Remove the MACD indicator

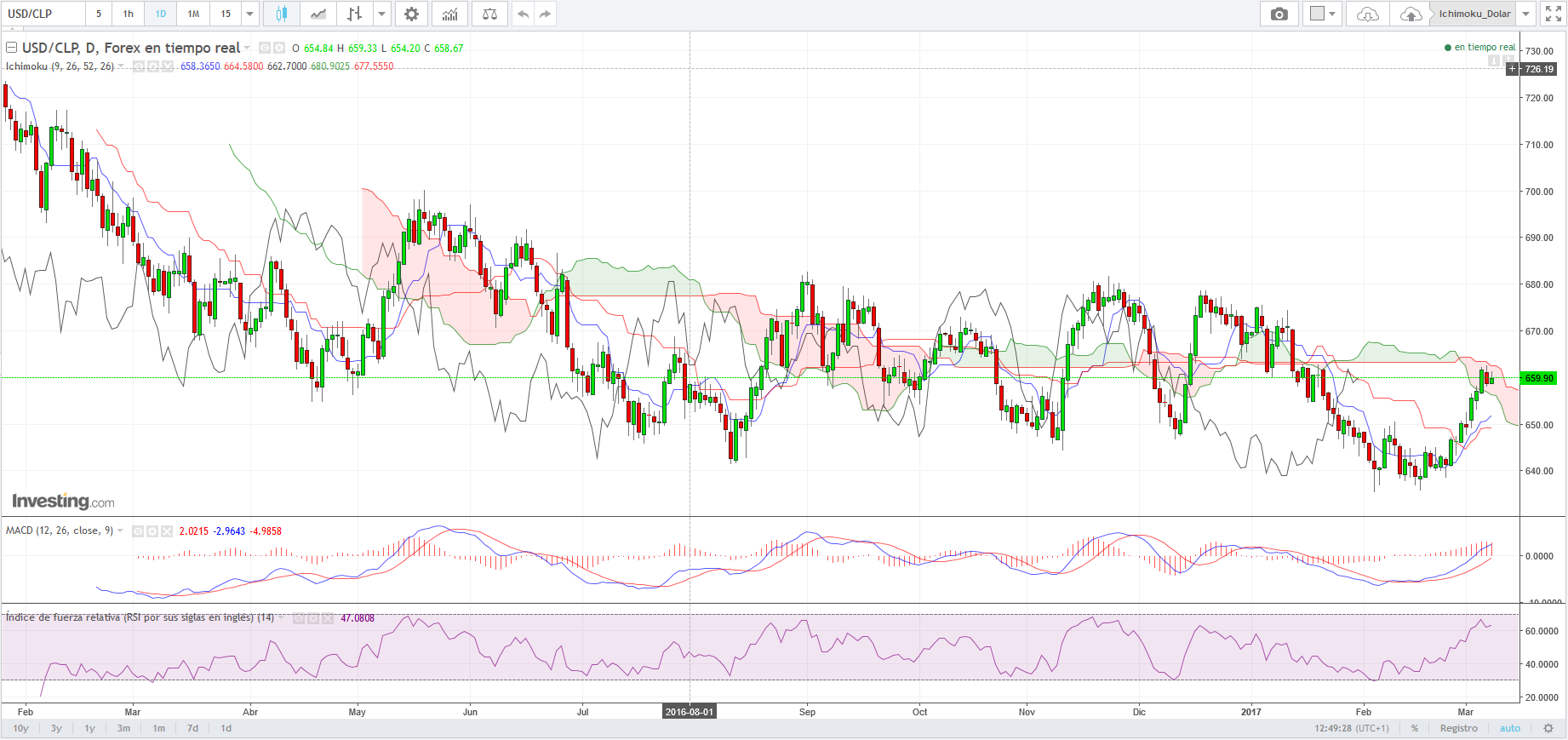click(167, 531)
